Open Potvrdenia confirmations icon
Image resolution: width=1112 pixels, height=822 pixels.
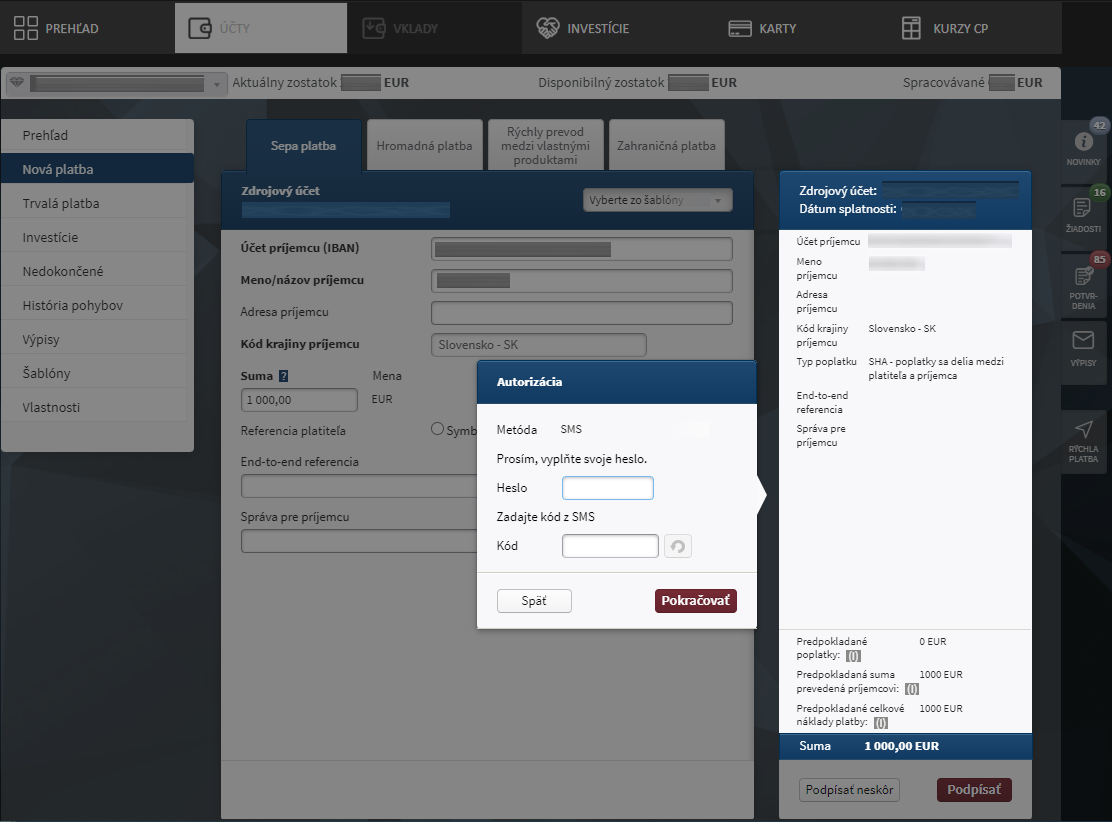[x=1083, y=276]
